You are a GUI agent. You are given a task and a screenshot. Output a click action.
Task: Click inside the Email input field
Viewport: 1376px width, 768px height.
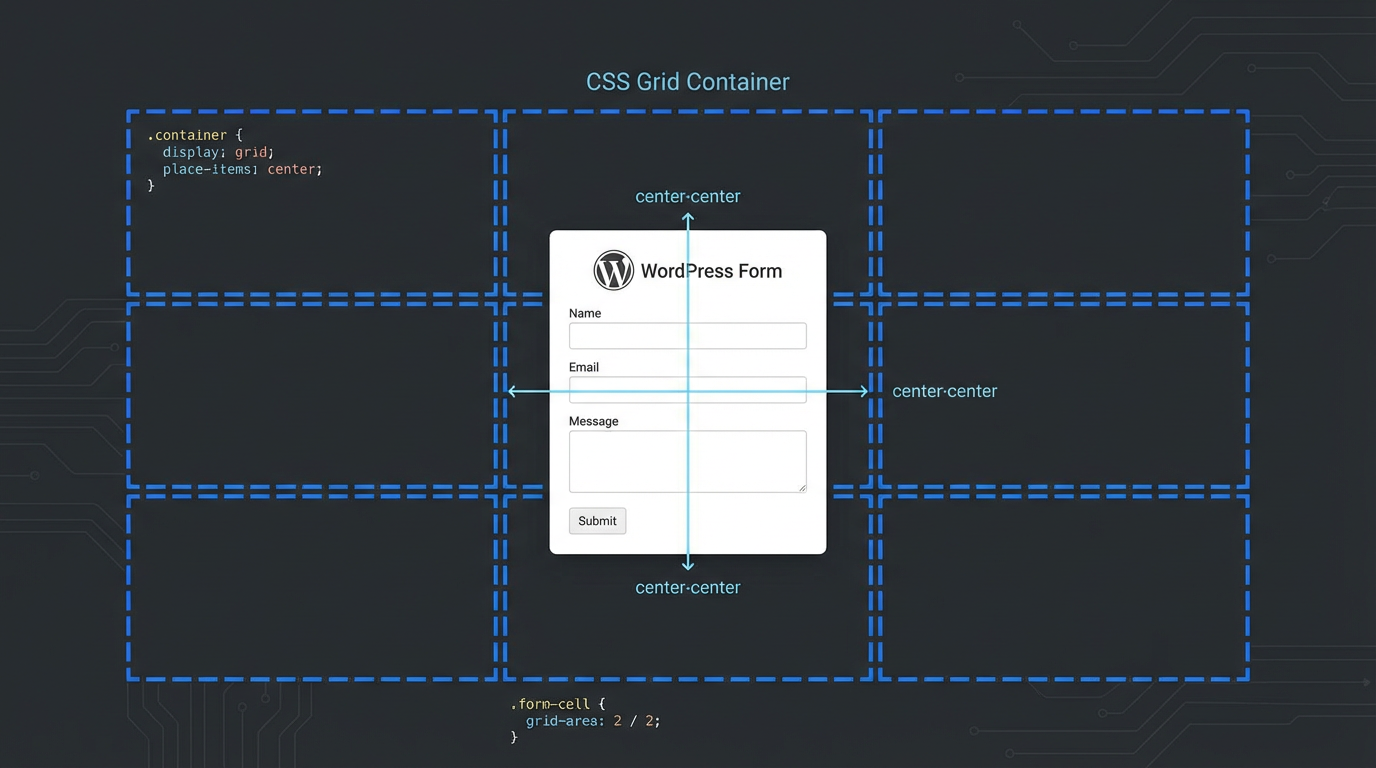[687, 390]
